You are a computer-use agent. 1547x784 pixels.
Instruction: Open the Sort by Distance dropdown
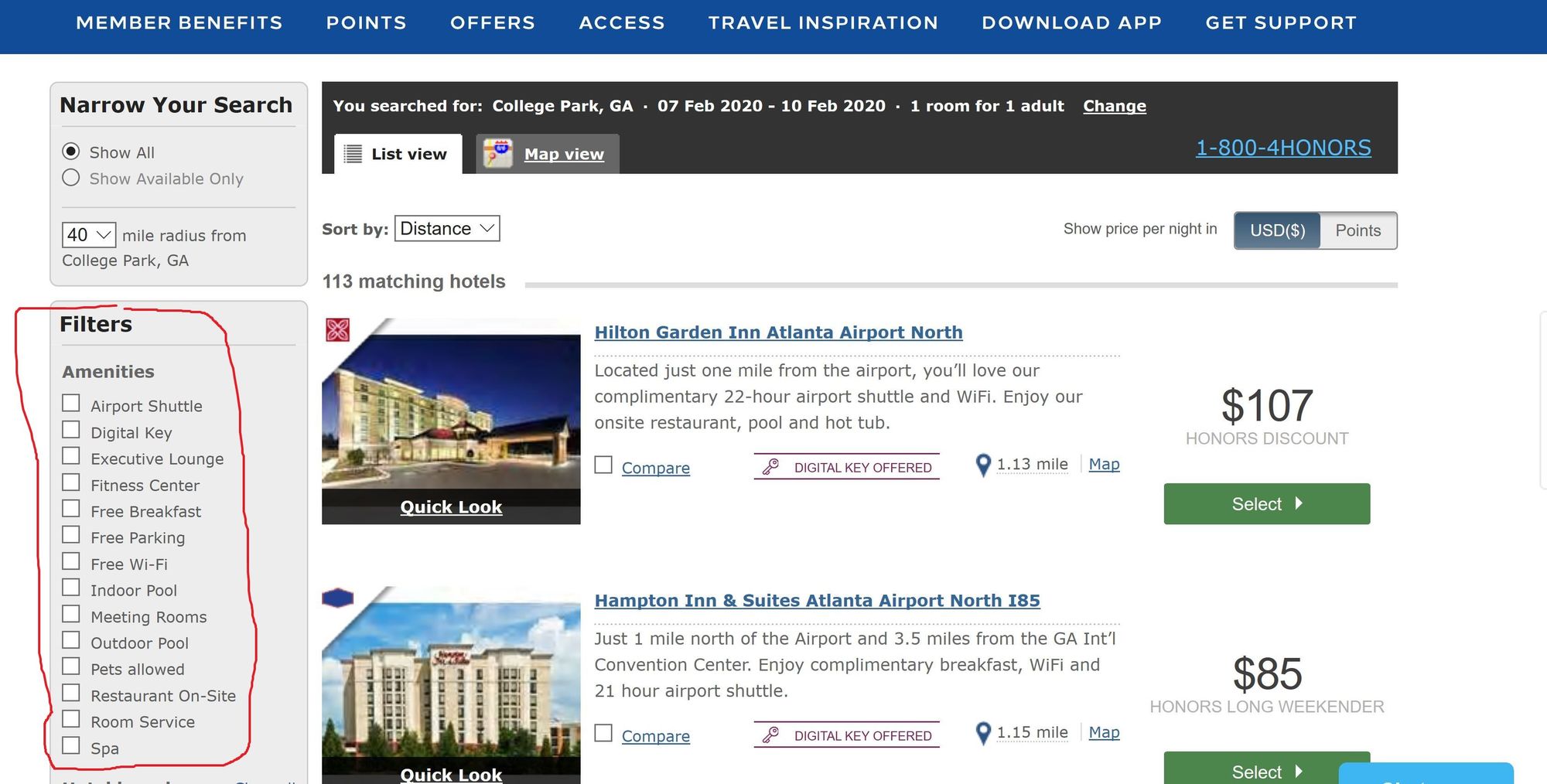tap(447, 229)
